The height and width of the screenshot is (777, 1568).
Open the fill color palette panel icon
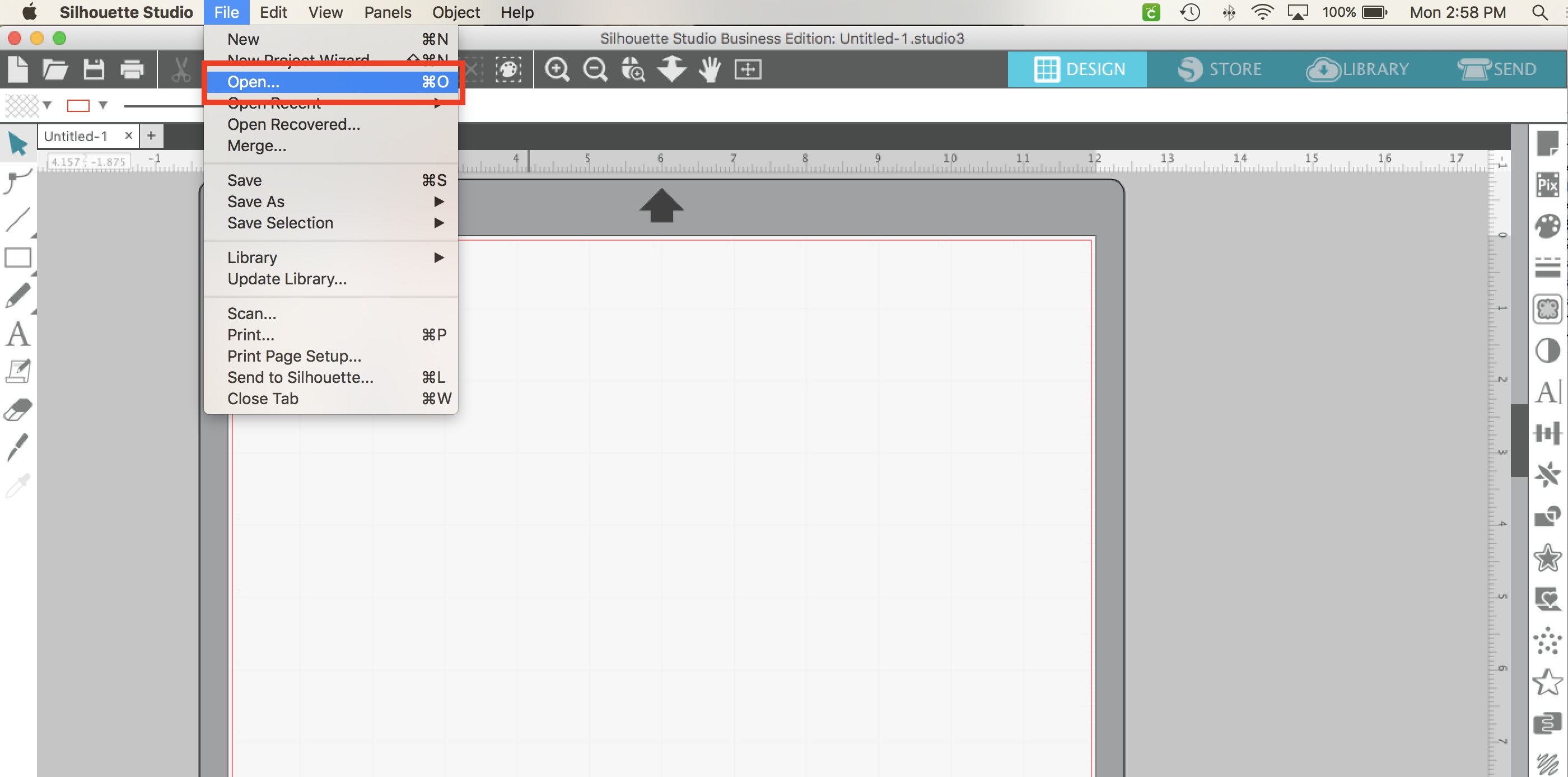(1547, 226)
